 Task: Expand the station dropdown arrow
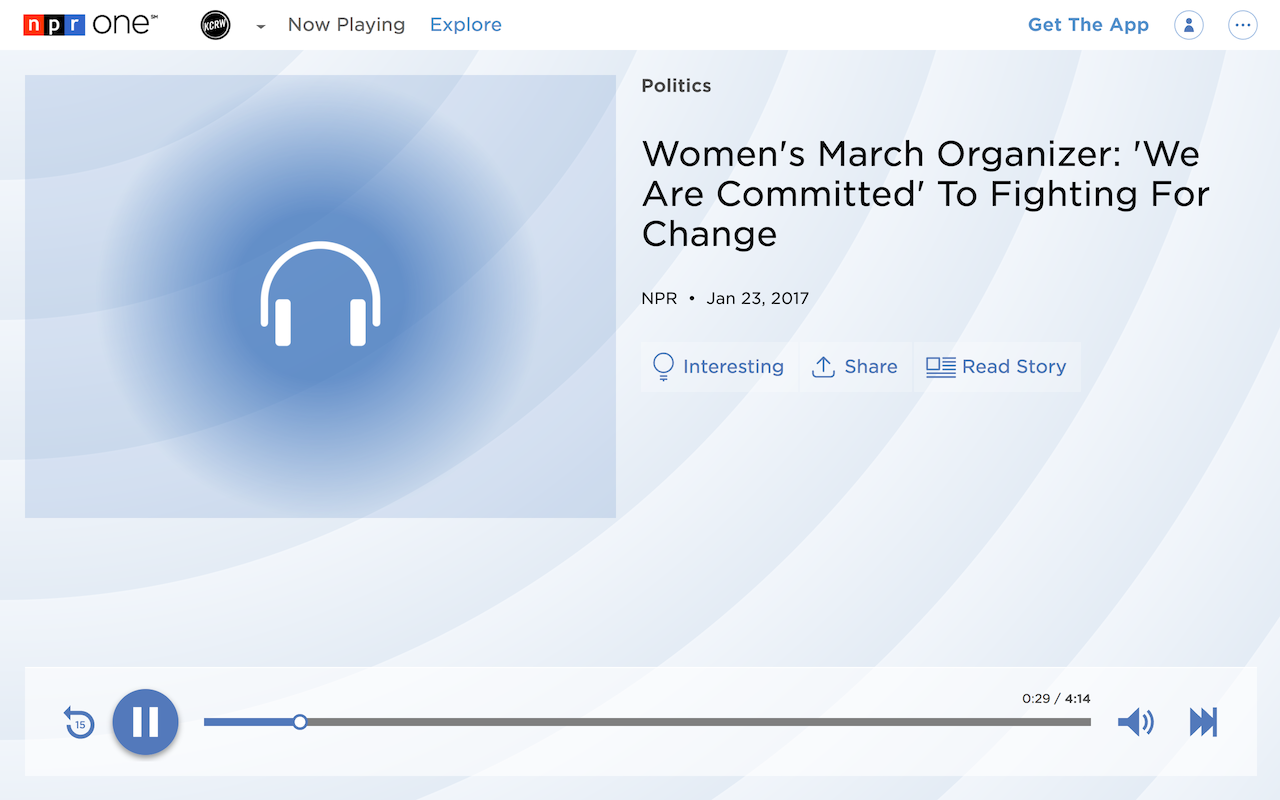tap(261, 27)
